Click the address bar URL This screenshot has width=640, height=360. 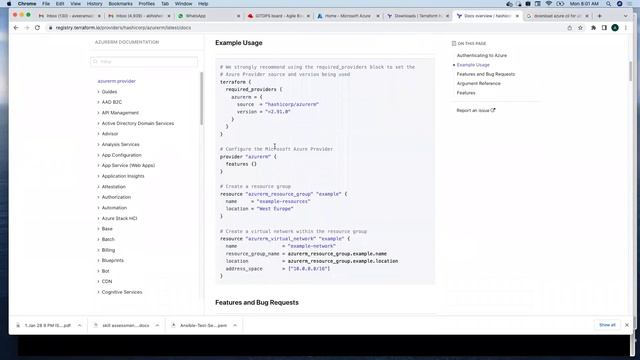[123, 28]
